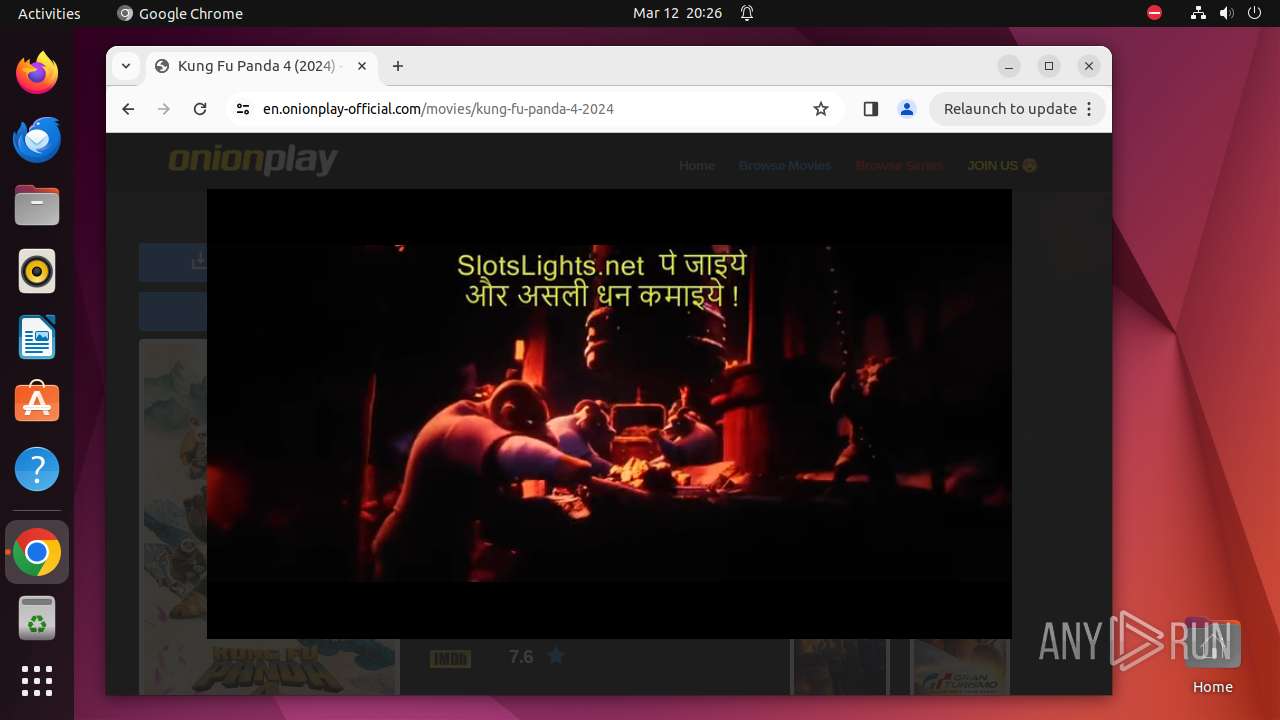Viewport: 1280px width, 720px height.
Task: Open network status icon in system tray
Action: 1198,13
